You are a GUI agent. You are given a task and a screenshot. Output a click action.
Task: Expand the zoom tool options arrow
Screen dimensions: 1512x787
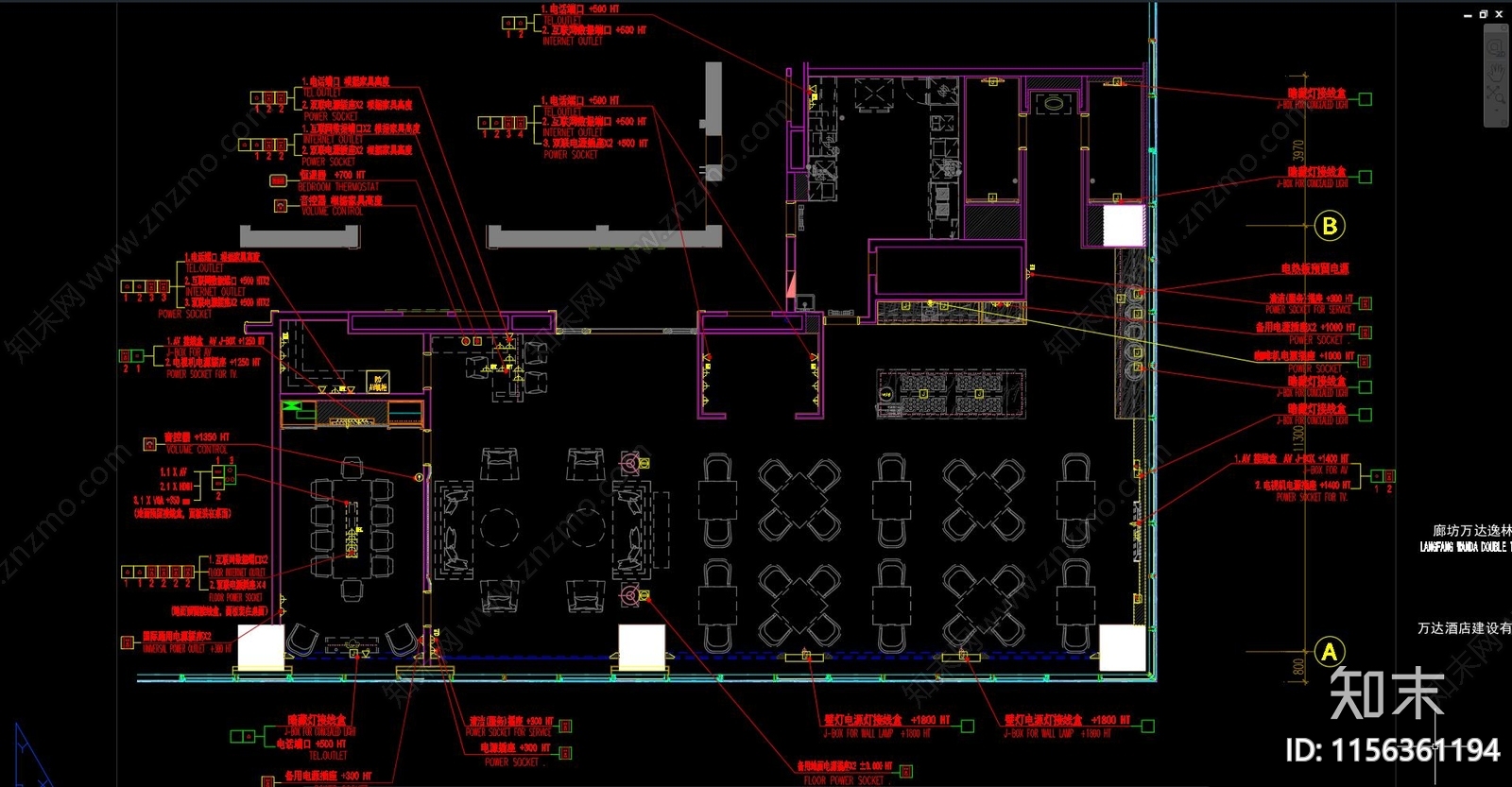tap(1497, 110)
